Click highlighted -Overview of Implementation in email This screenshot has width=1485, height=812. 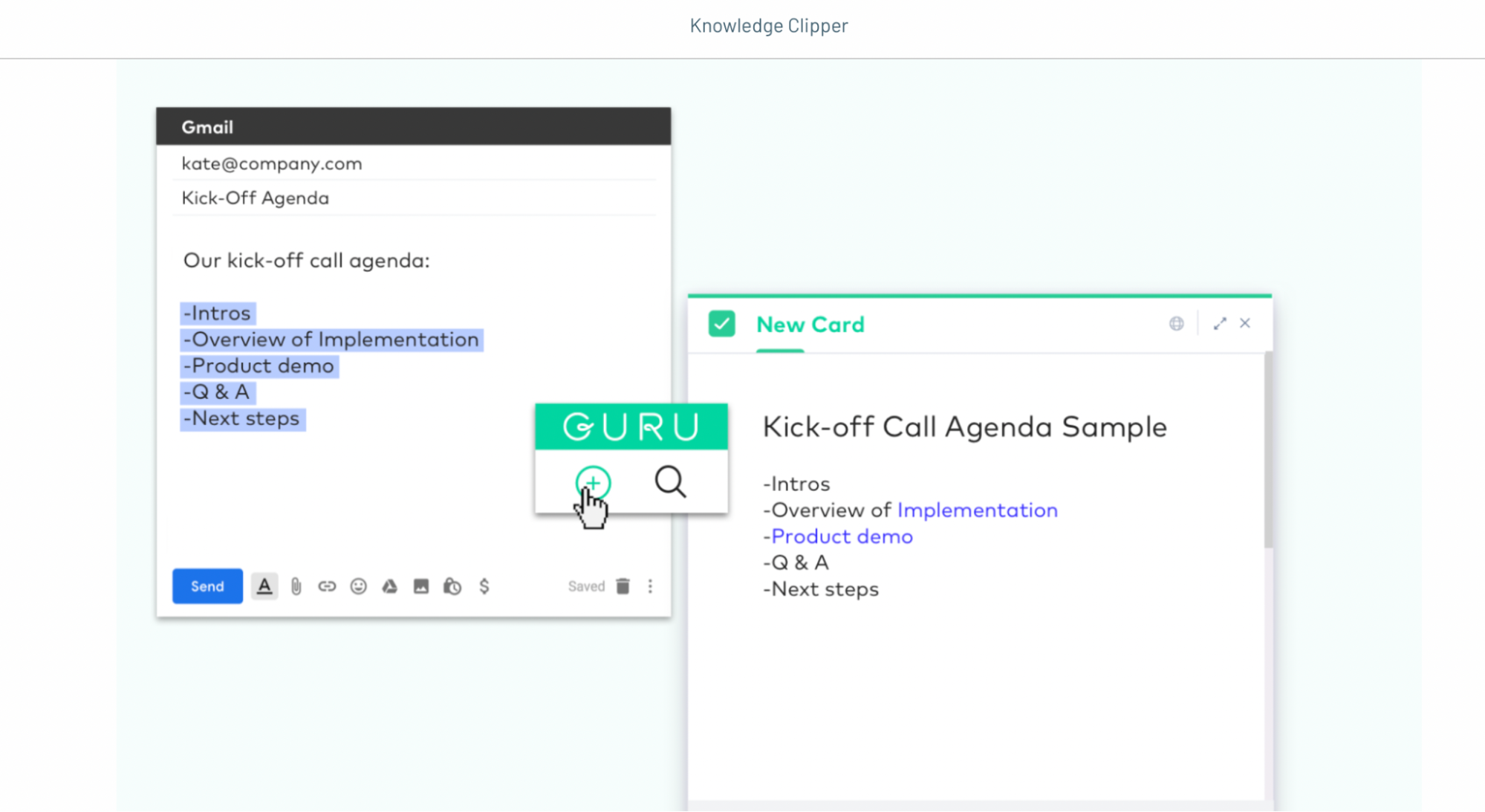click(331, 340)
